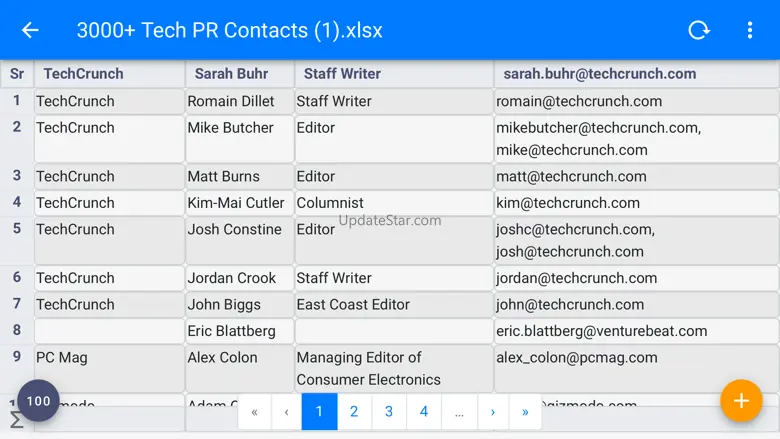Viewport: 780px width, 439px height.
Task: Select the John Biggs cell
Action: coord(240,304)
